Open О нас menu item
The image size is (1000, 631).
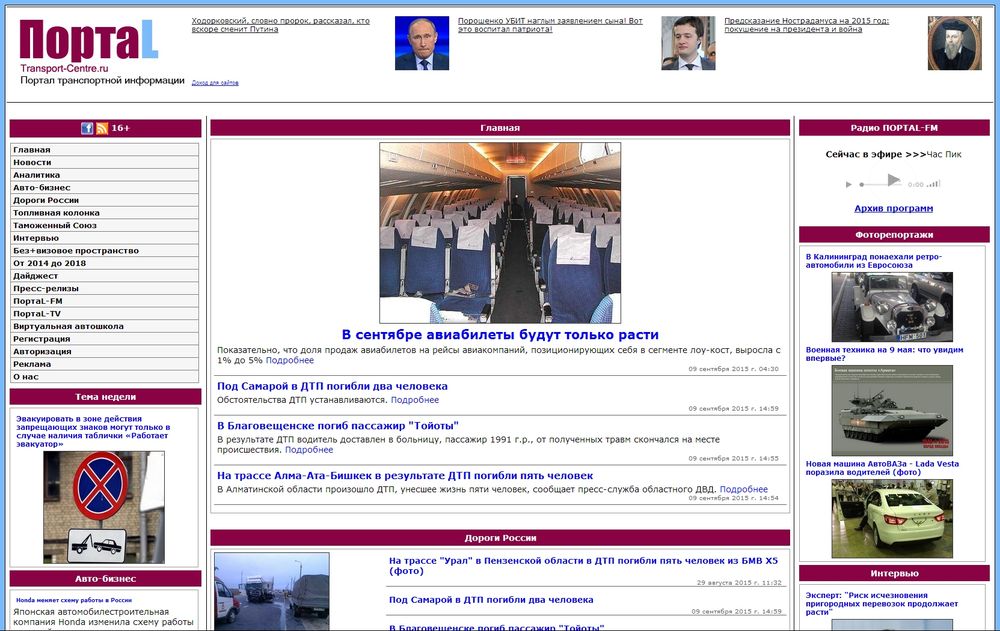point(105,377)
